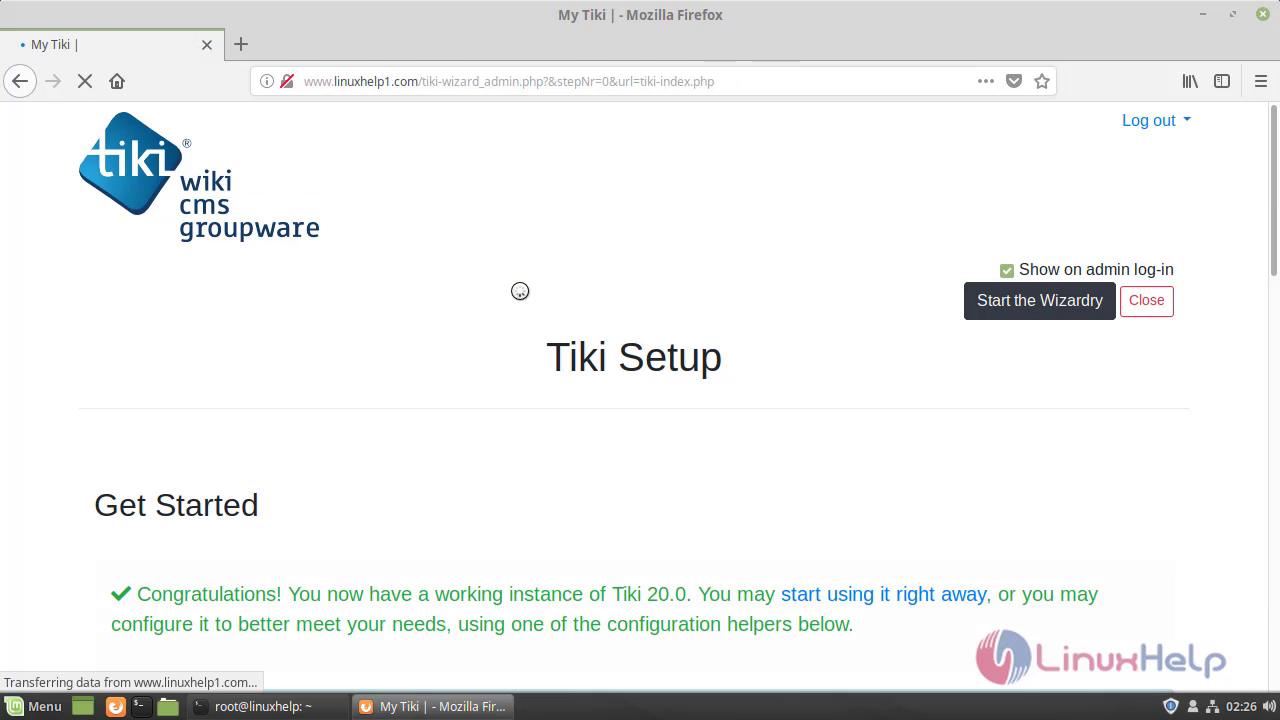
Task: Select the My Tiki browser tab
Action: click(110, 45)
